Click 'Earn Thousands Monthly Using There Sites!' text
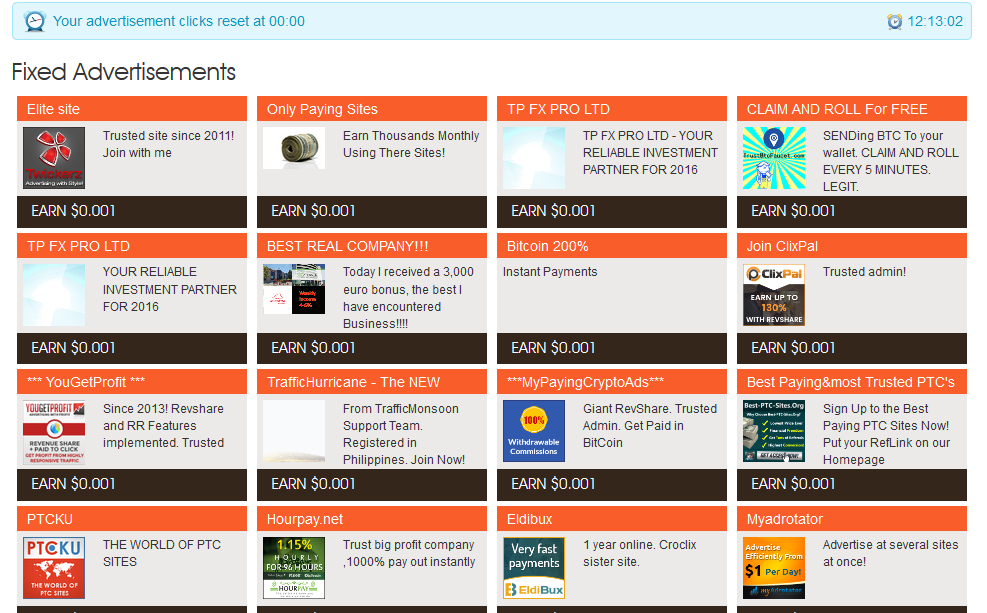The image size is (987, 613). pos(411,144)
